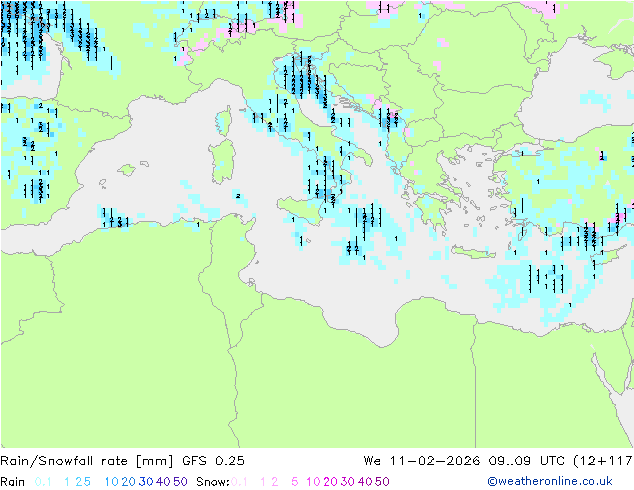The width and height of the screenshot is (634, 490).
Task: Click the island of Sardinia on map
Action: [x=222, y=162]
